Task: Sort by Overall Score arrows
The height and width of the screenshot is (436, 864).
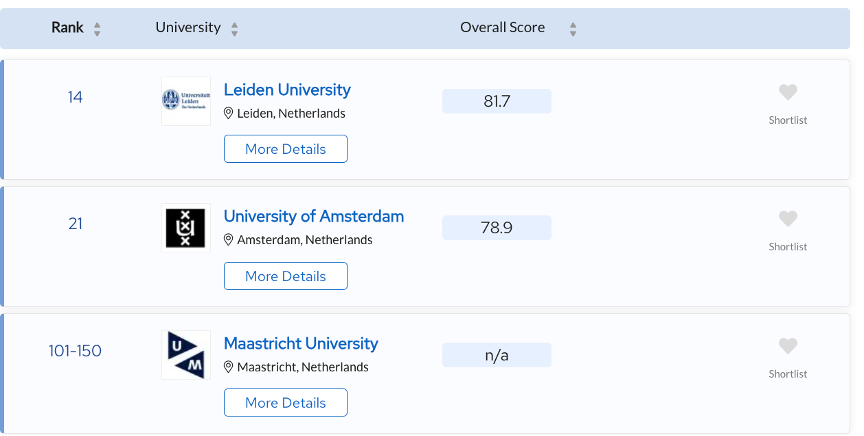Action: [x=573, y=29]
